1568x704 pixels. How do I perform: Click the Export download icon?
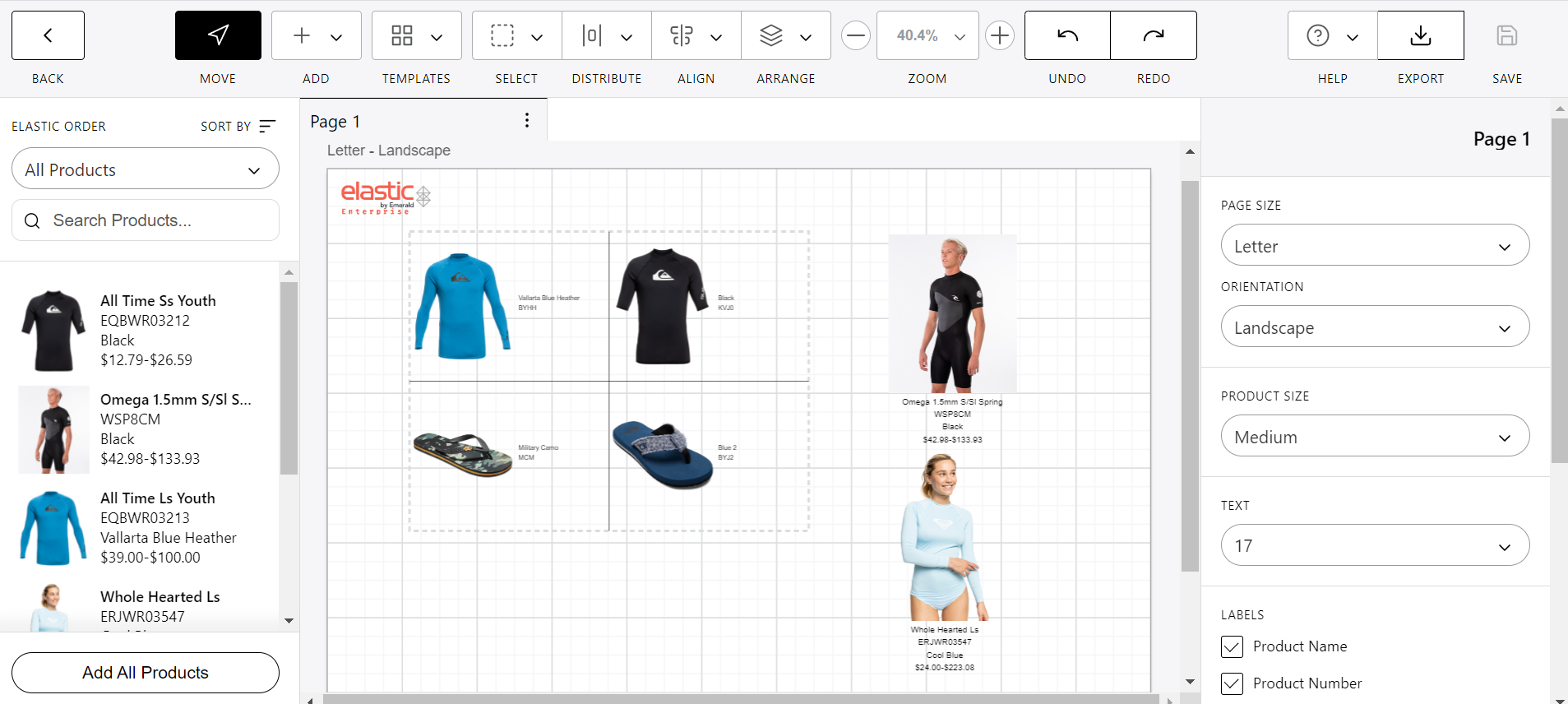[x=1420, y=35]
